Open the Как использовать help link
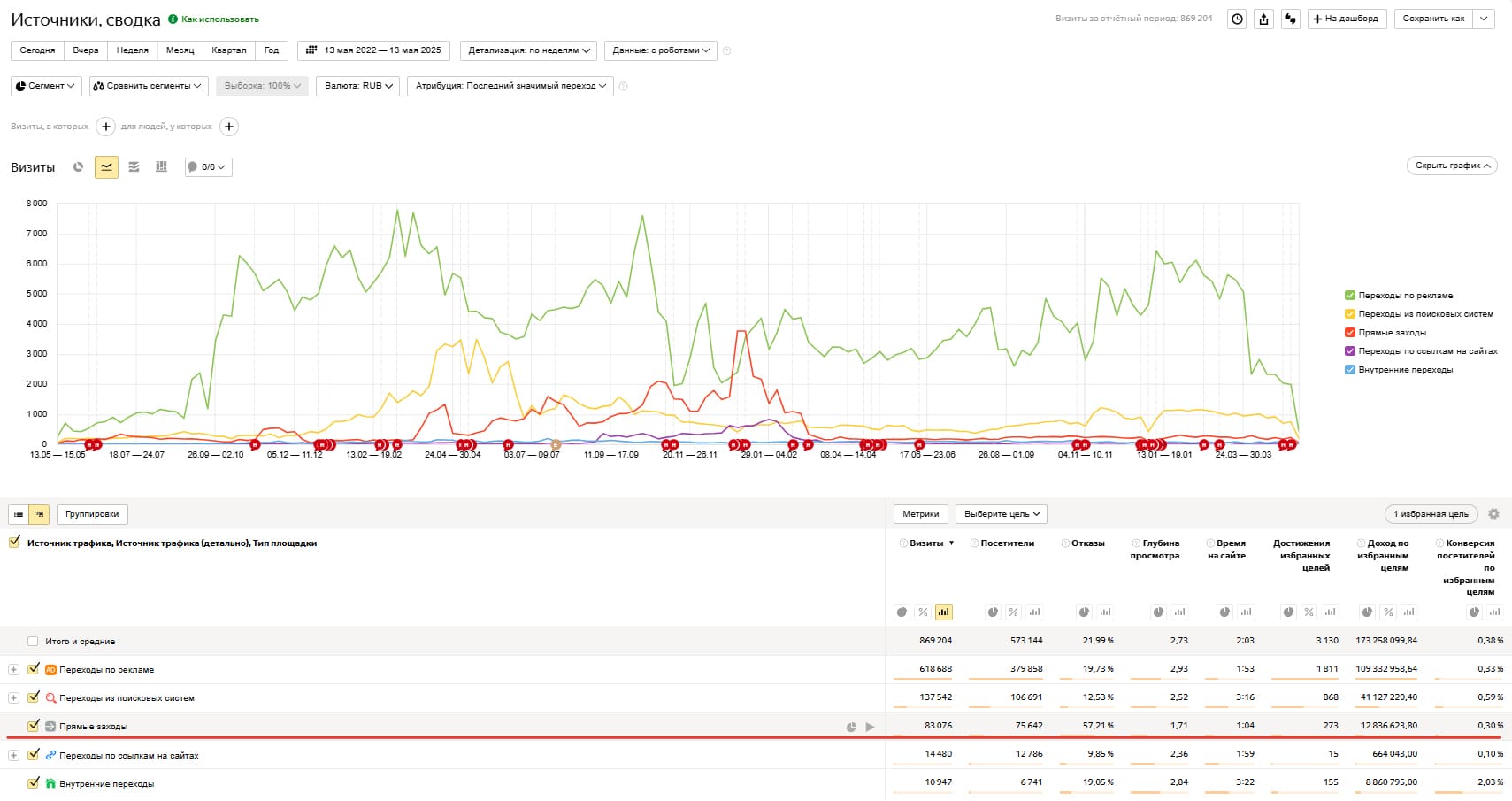 tap(219, 19)
